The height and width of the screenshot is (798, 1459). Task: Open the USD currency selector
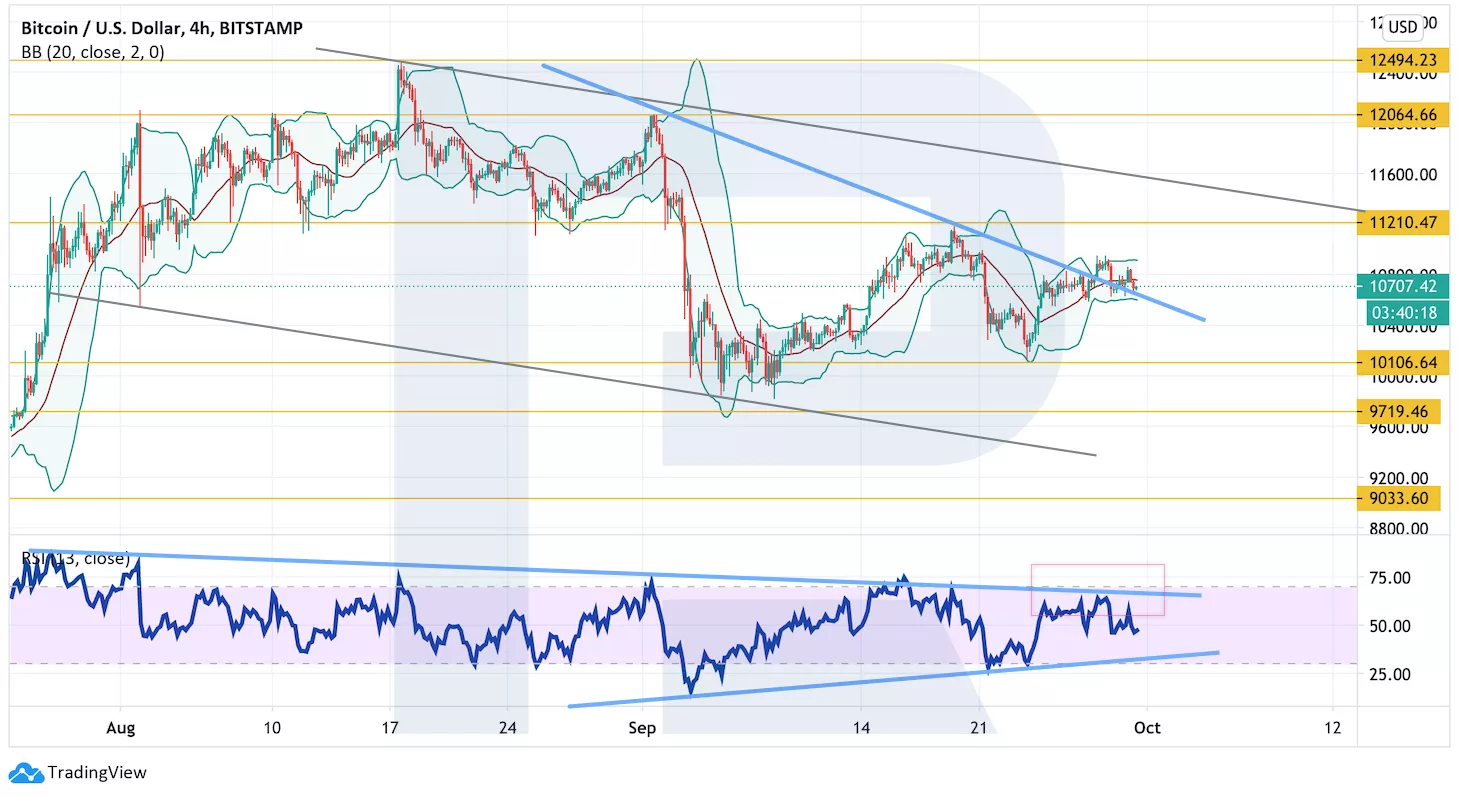click(x=1403, y=27)
